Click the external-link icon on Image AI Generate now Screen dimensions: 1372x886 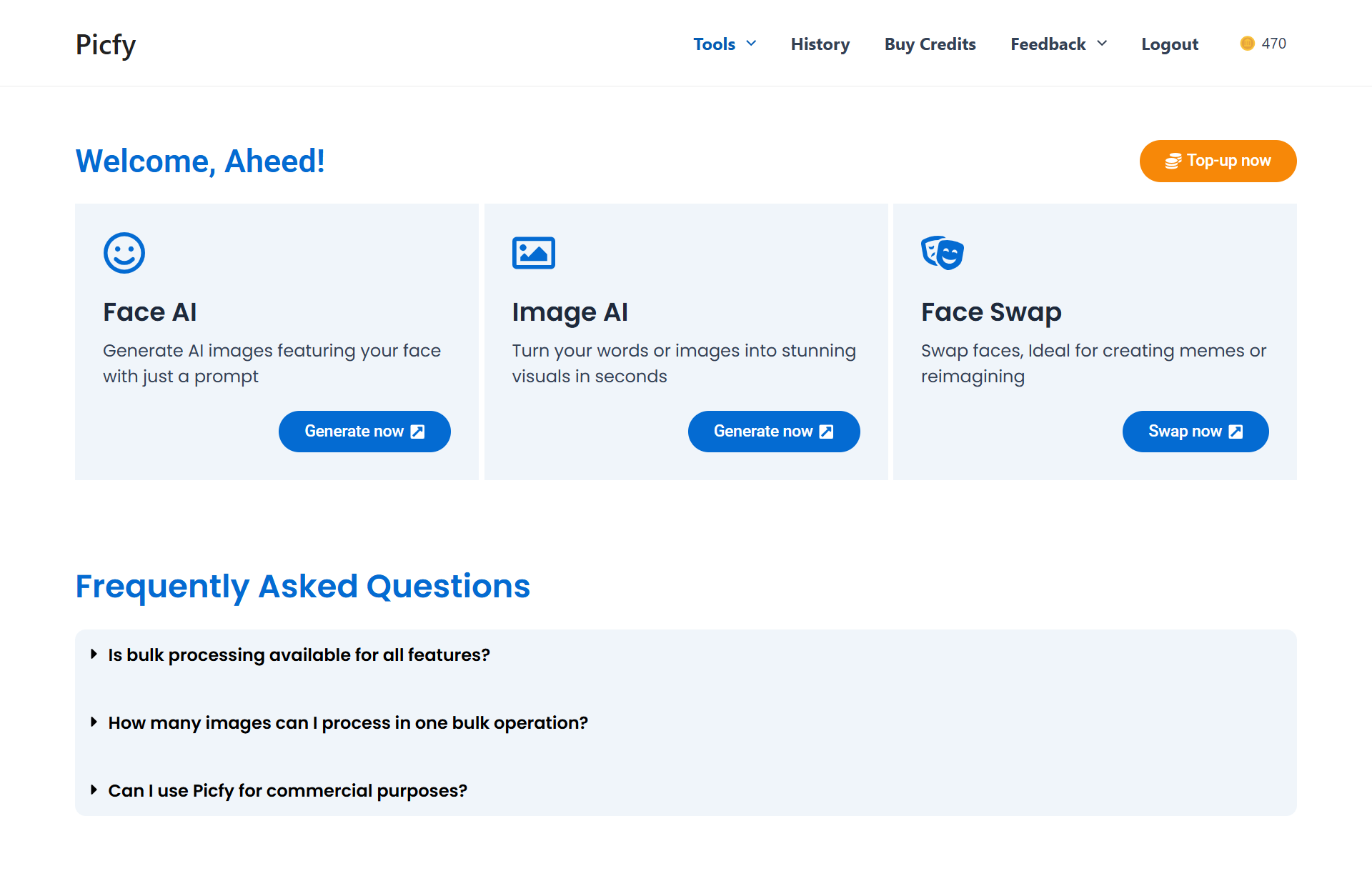(827, 432)
